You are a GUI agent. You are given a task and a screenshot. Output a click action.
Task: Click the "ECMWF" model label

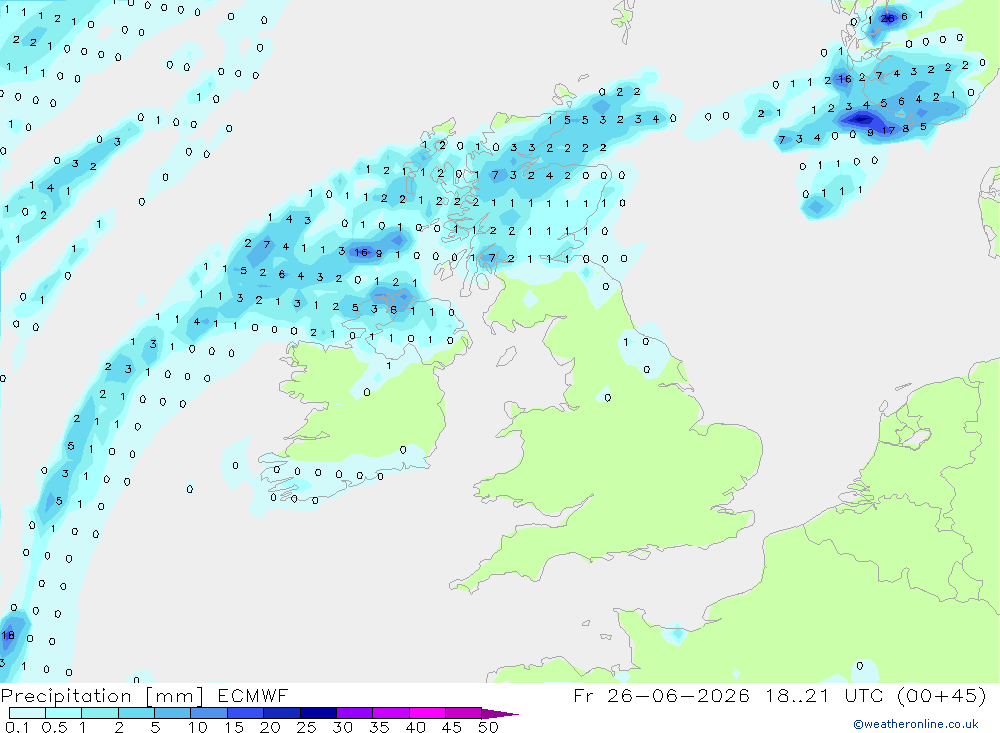tap(253, 695)
